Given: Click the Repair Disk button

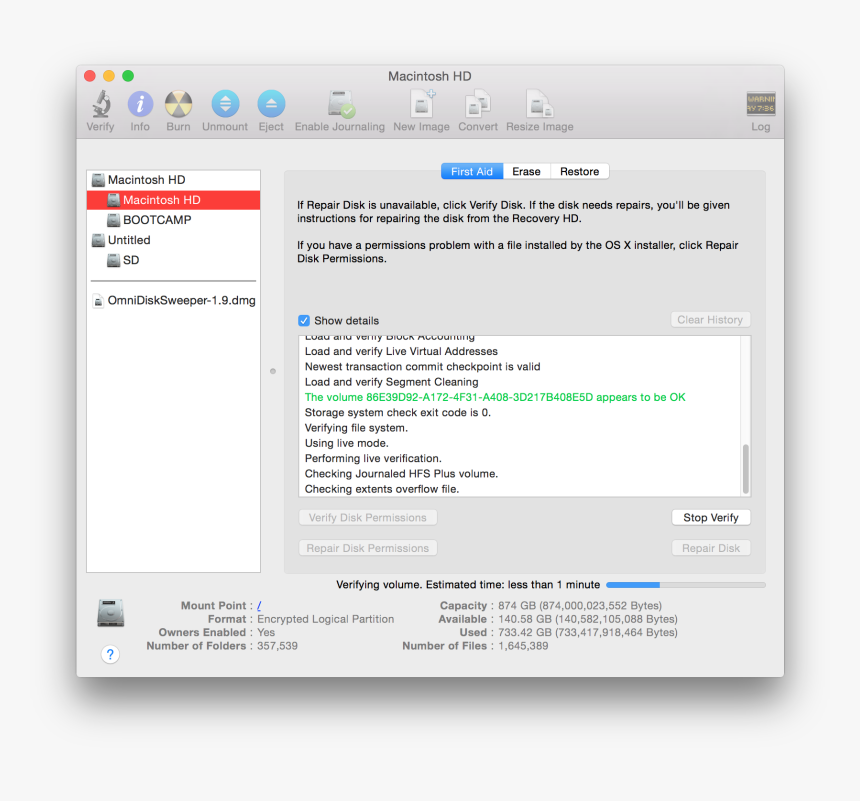Looking at the screenshot, I should [711, 548].
